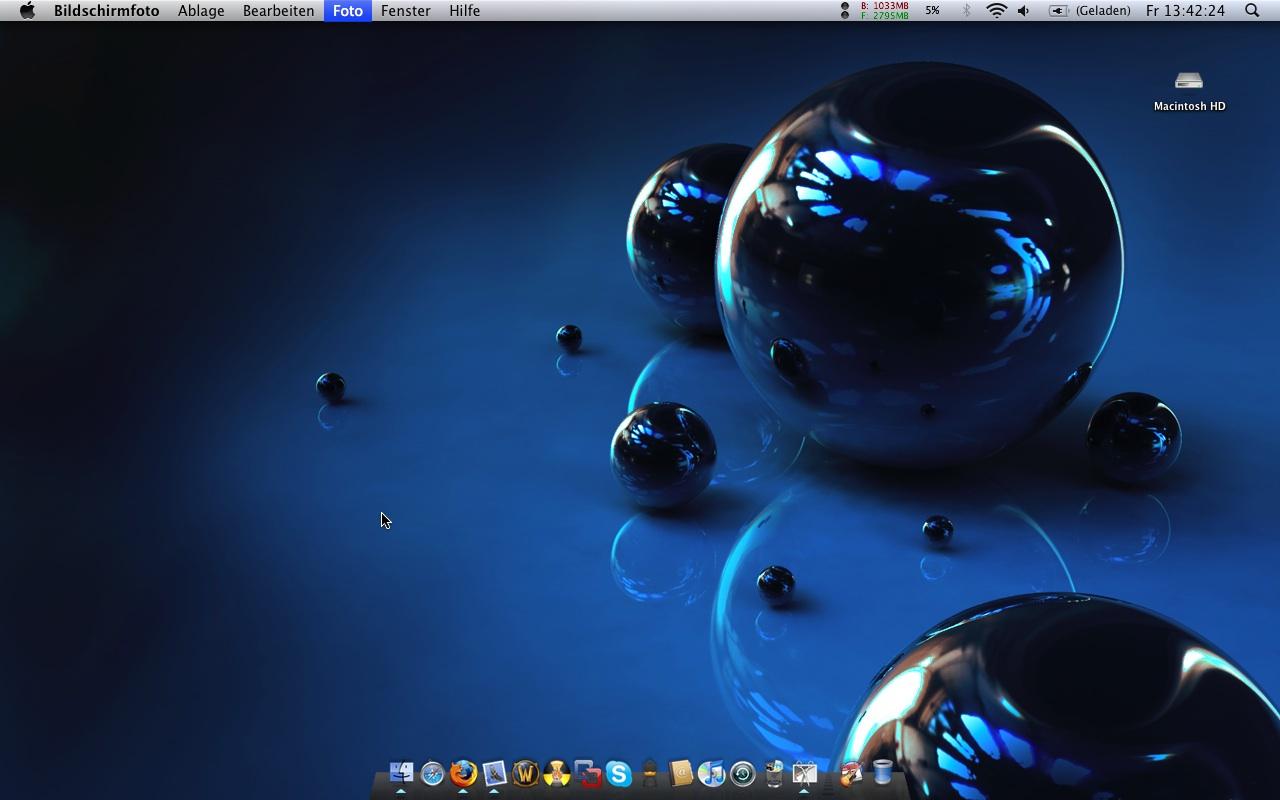Open the Bildschirmfoto application menu
Viewport: 1280px width, 800px height.
pos(106,10)
